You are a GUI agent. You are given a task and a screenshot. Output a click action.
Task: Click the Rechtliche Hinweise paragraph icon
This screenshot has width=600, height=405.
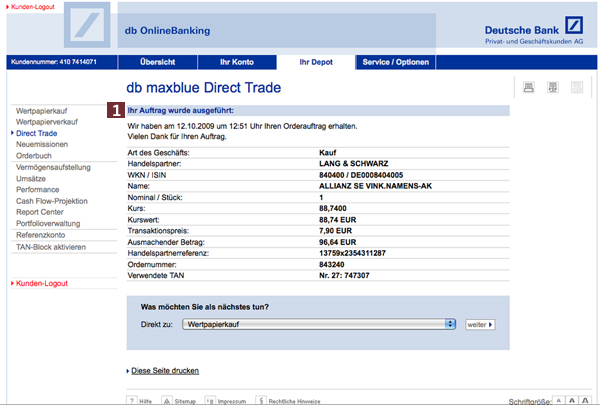pyautogui.click(x=261, y=399)
